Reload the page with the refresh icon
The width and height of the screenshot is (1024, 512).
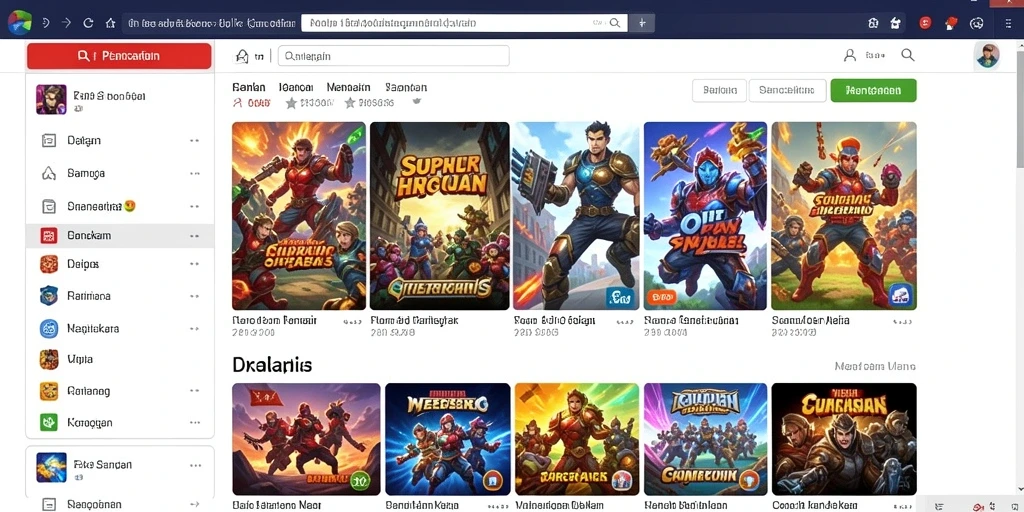pyautogui.click(x=88, y=23)
